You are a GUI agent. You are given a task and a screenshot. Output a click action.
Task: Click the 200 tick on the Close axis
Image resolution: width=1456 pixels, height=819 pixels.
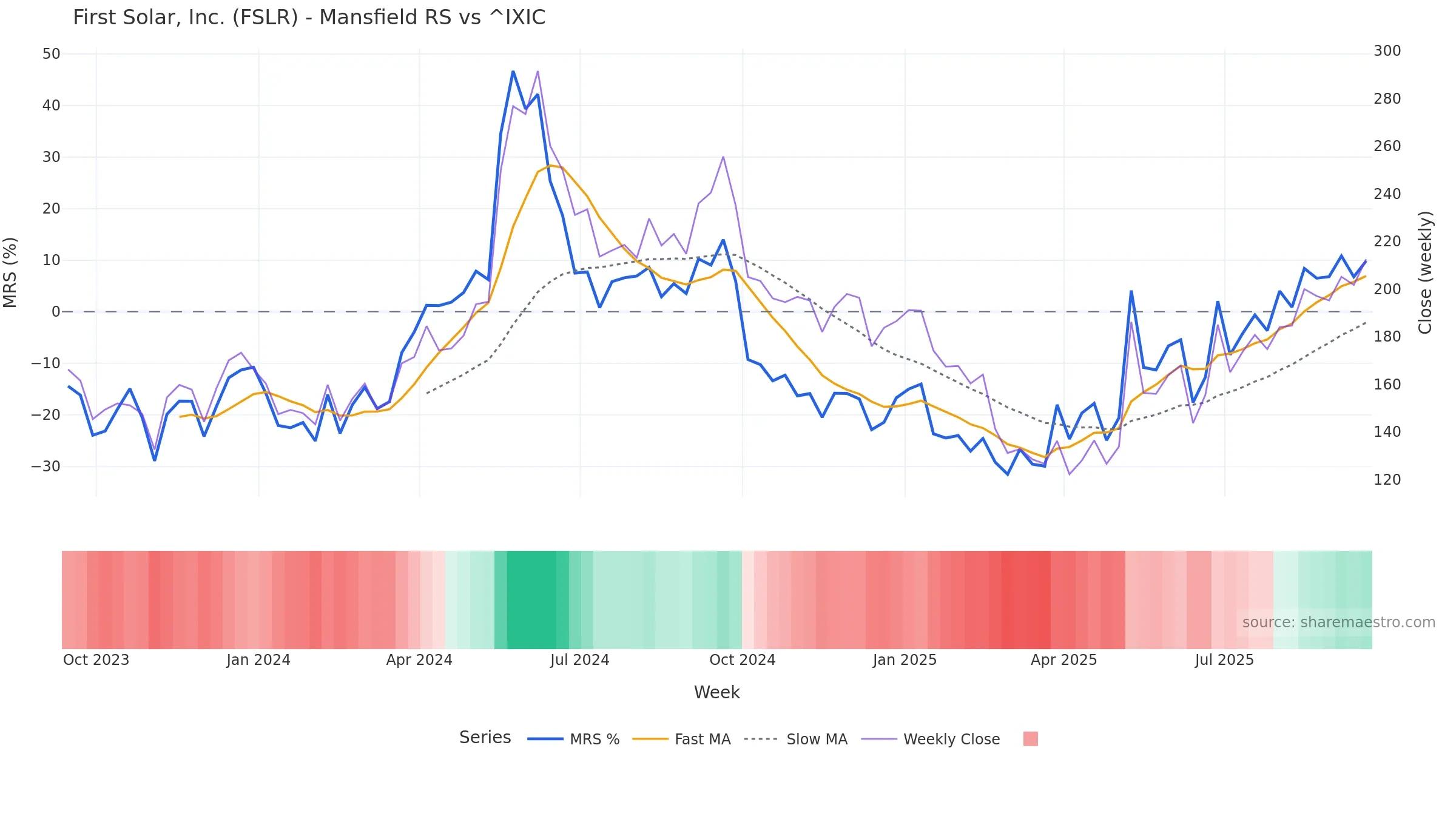[1387, 289]
